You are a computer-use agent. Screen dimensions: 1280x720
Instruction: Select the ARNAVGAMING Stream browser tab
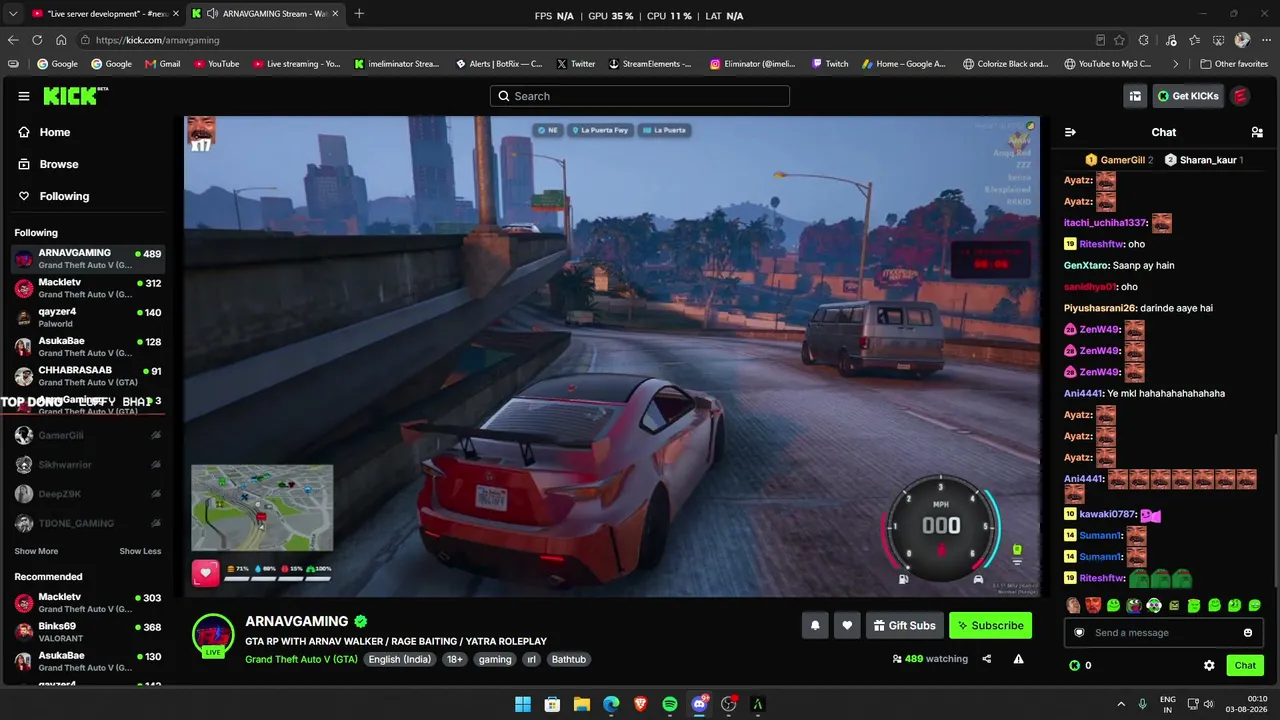264,14
